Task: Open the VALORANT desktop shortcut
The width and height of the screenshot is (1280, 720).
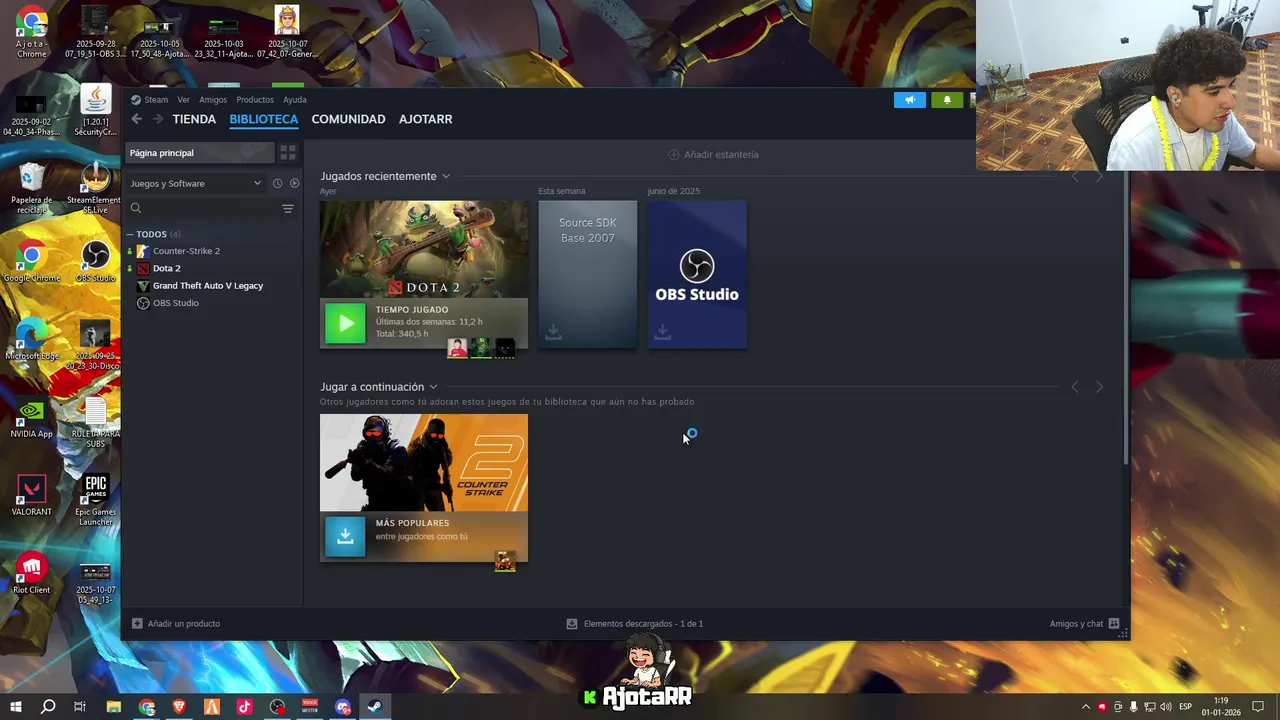Action: (x=31, y=496)
